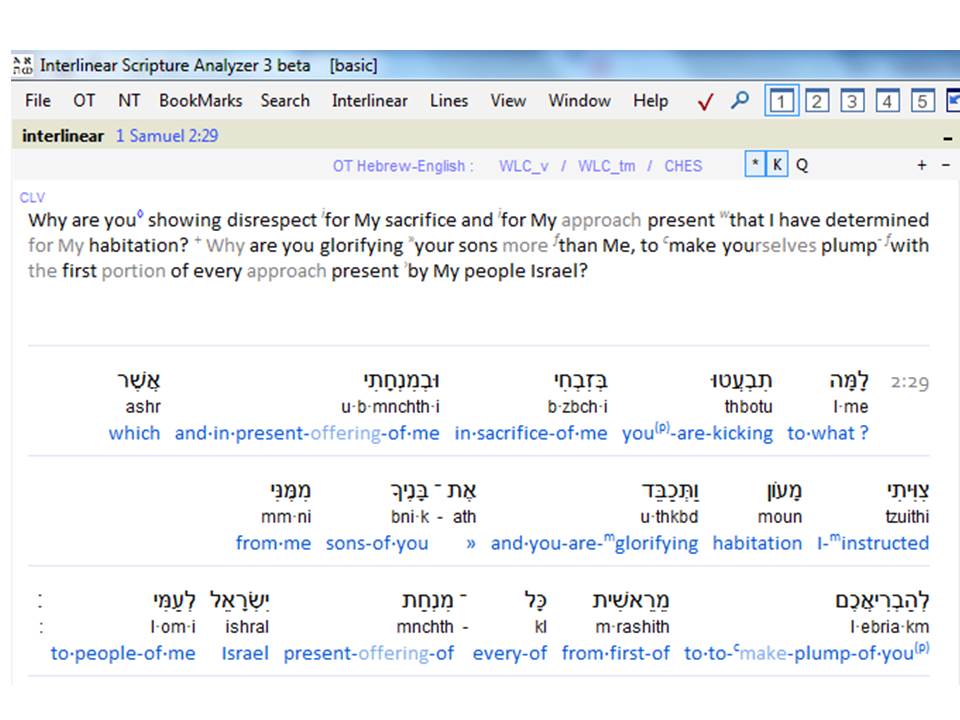960x720 pixels.
Task: Select the WLC_v text version link
Action: point(523,166)
